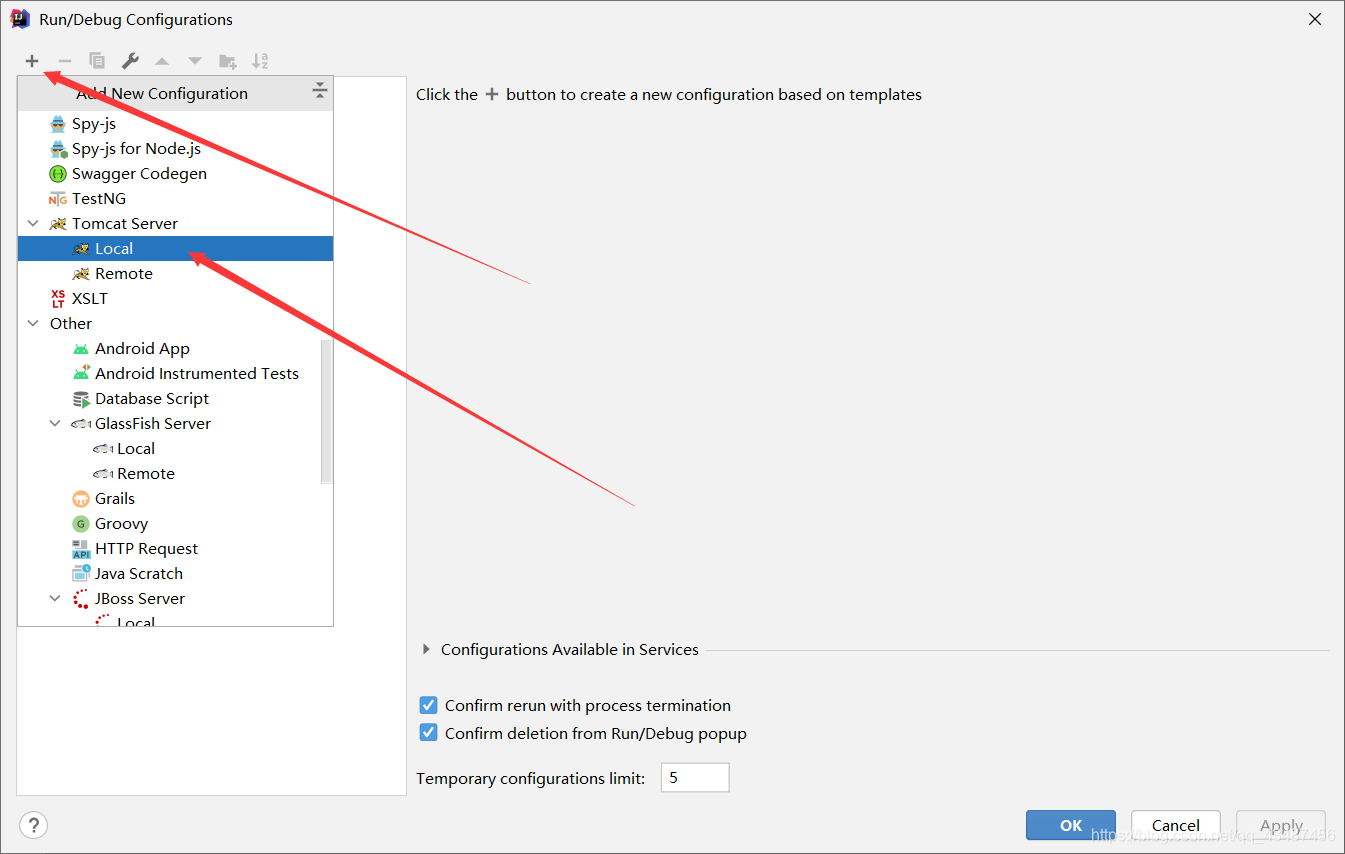
Task: Uncheck Confirm rerun with process termination
Action: pos(428,705)
